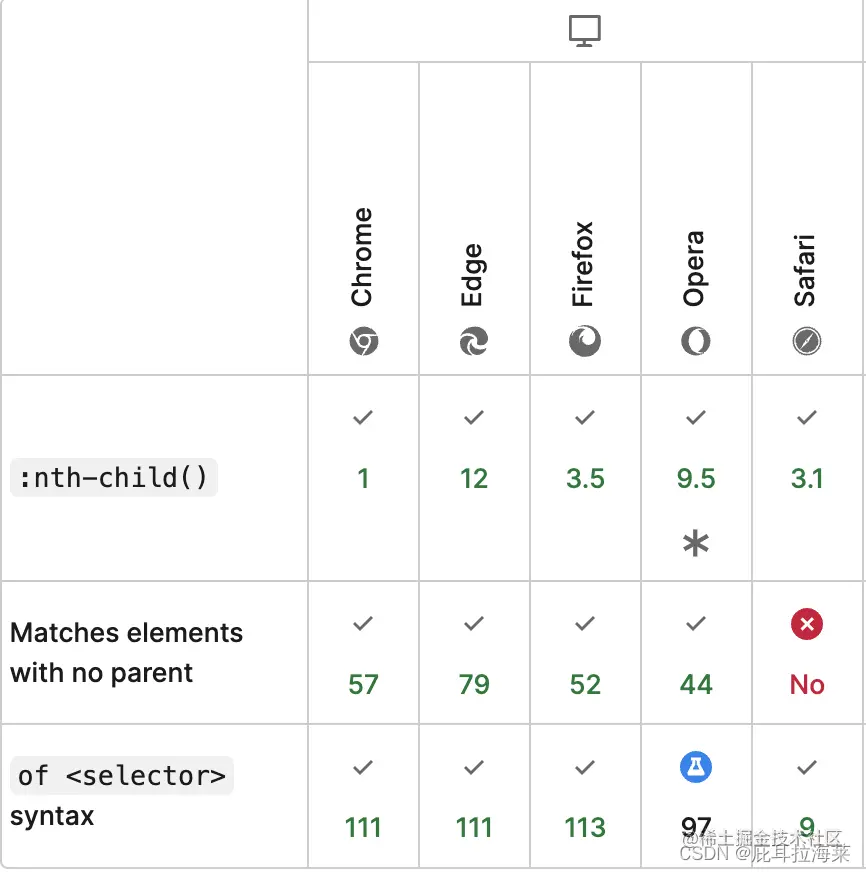Click the Edge browser logo icon
Screen dimensions: 866x872
(474, 341)
